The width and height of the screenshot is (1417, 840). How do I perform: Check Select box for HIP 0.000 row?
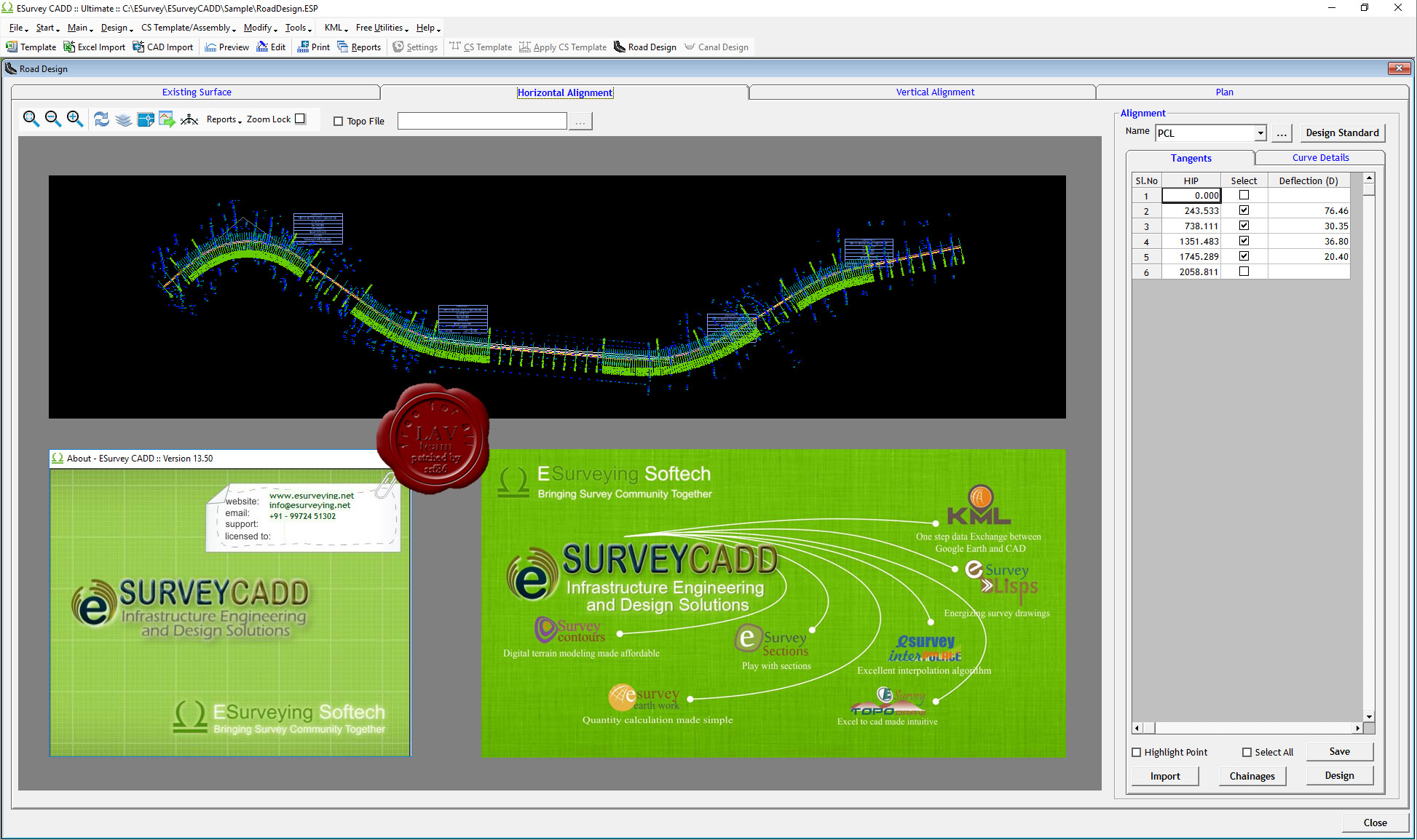(1244, 195)
